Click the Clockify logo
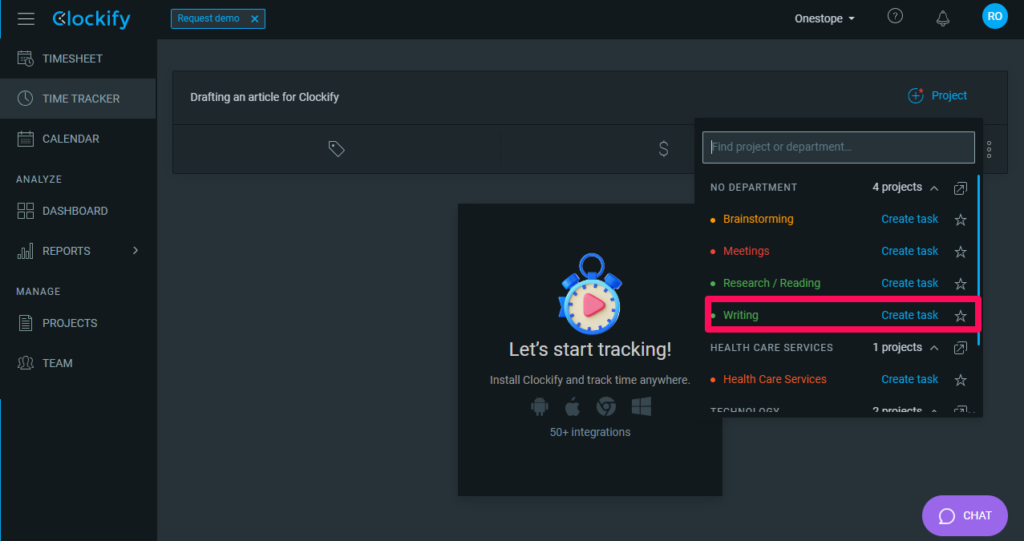Screen dimensions: 1024x541 click(91, 19)
